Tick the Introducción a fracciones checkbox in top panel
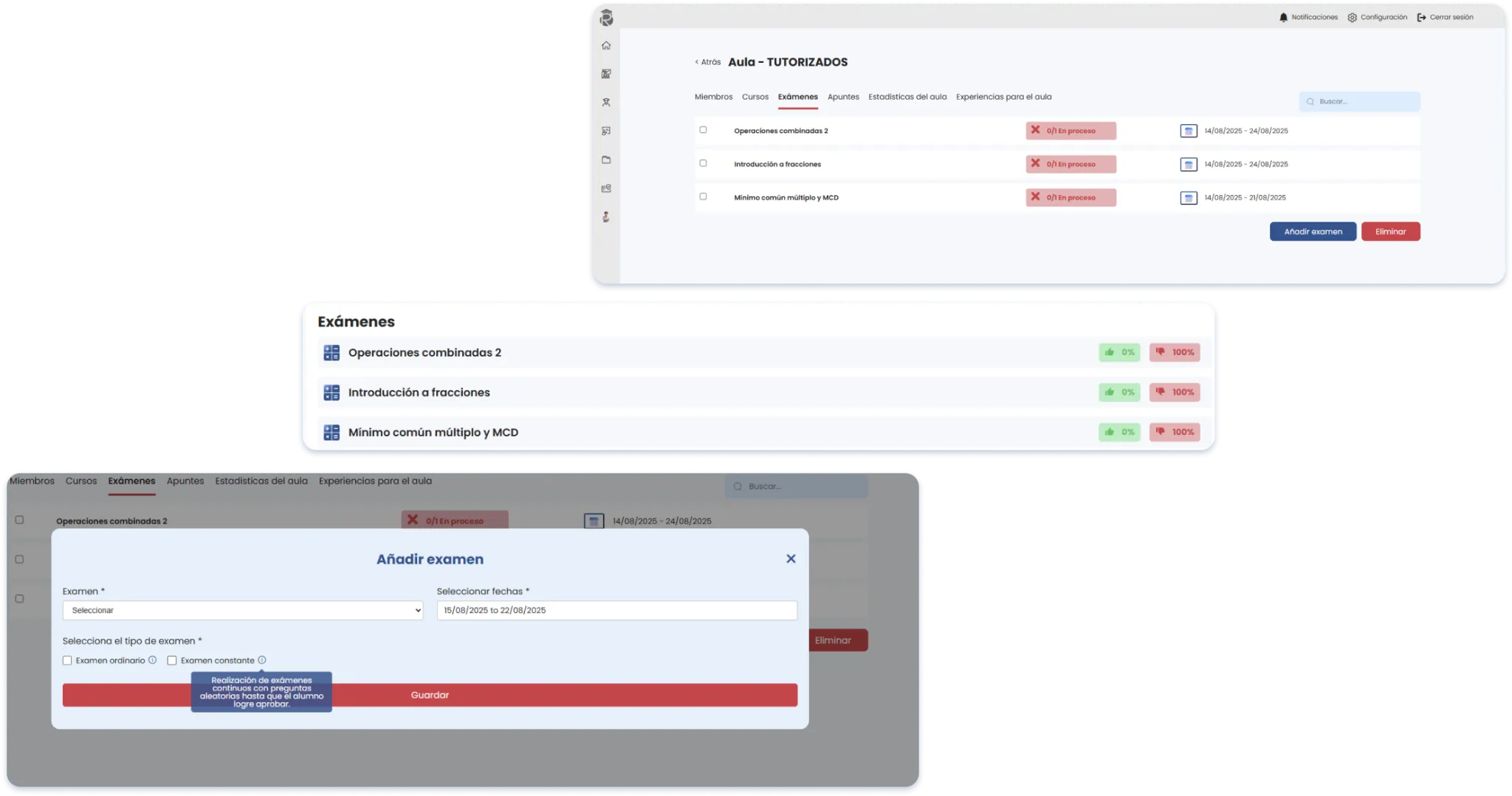This screenshot has width=1512, height=796. click(703, 163)
